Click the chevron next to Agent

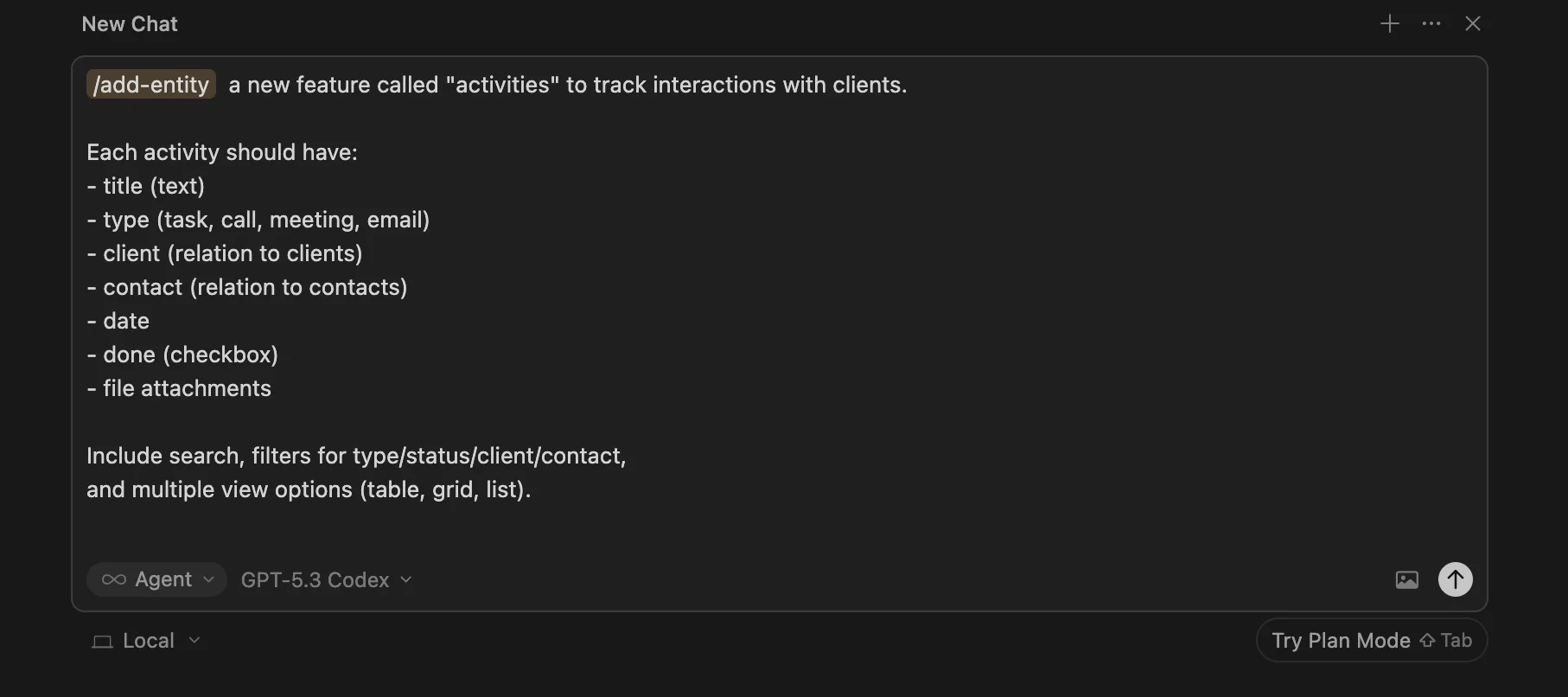point(208,580)
